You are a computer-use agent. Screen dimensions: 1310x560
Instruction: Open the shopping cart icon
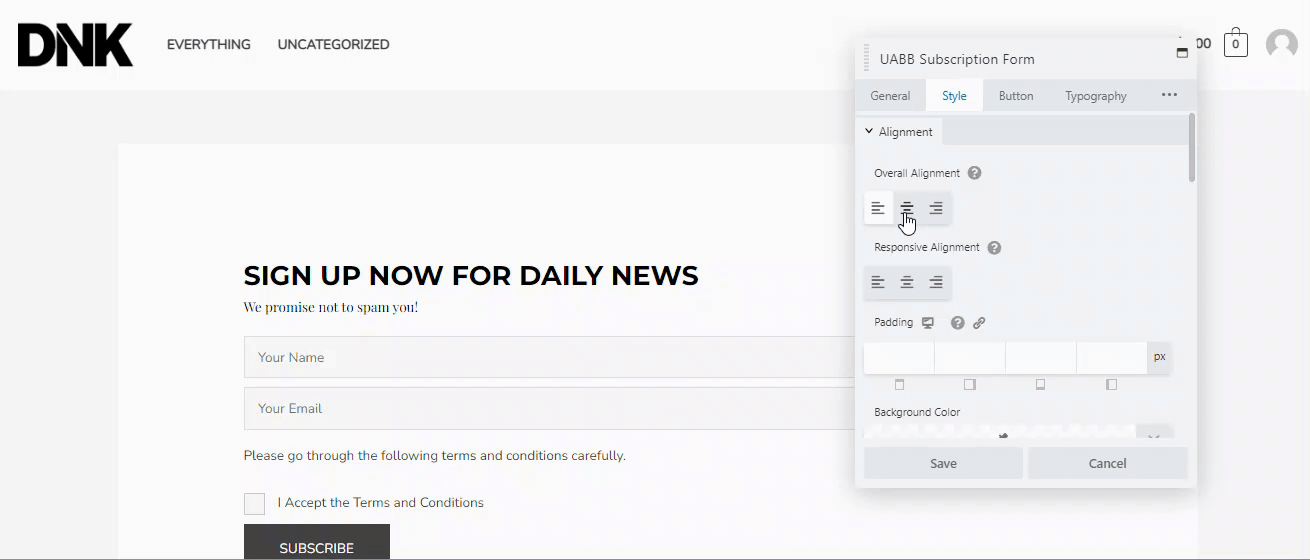1236,44
